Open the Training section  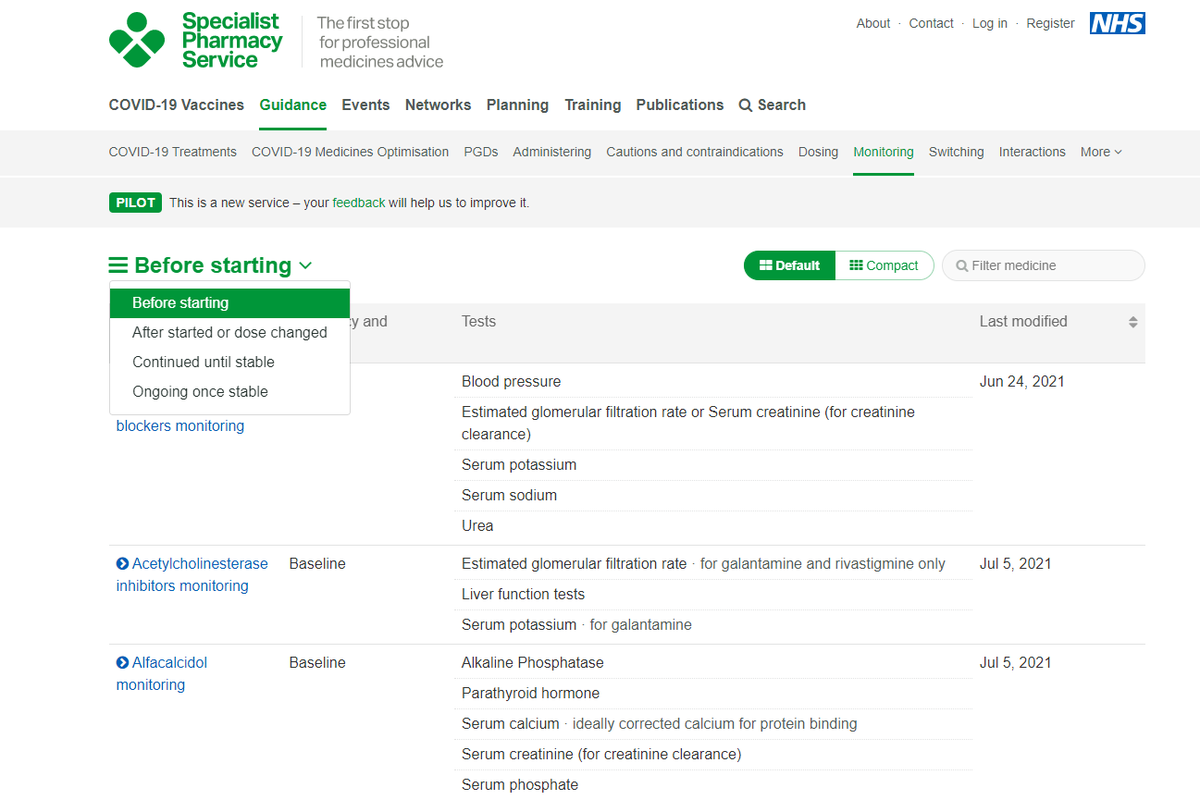tap(593, 105)
